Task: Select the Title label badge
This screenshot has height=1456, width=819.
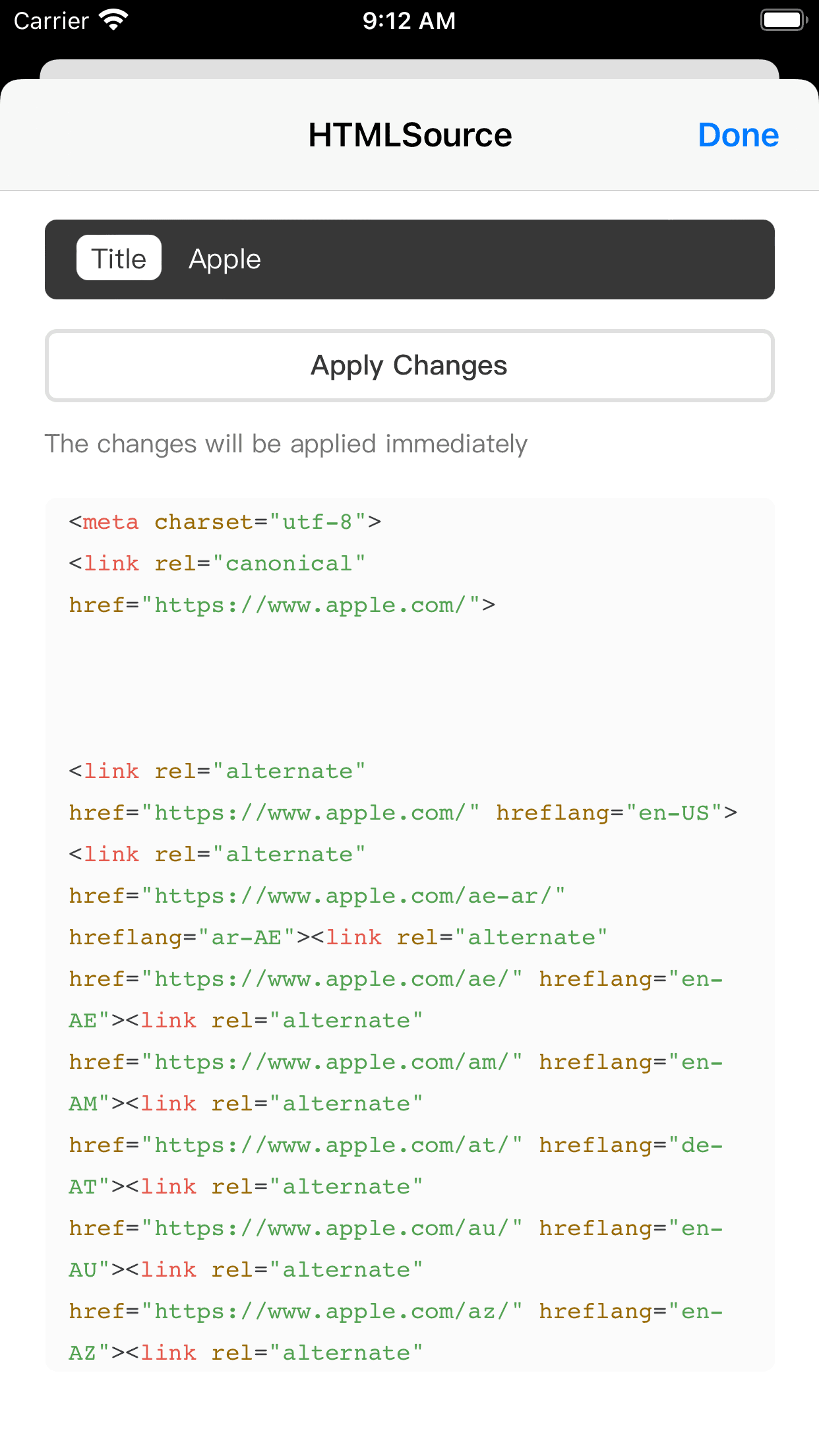Action: [x=119, y=258]
